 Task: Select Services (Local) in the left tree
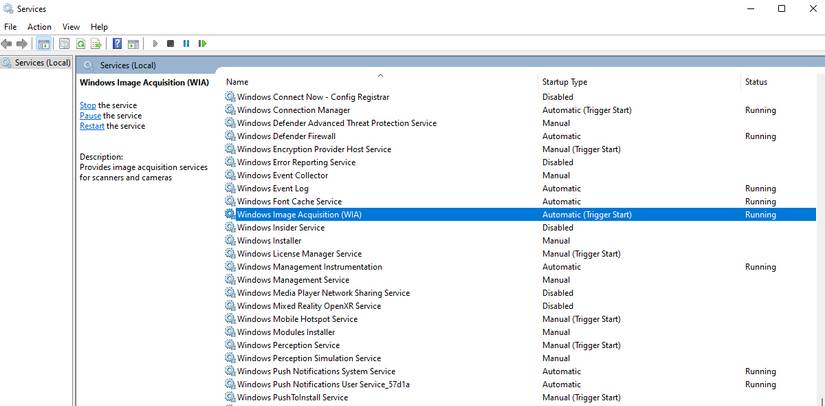pos(36,63)
